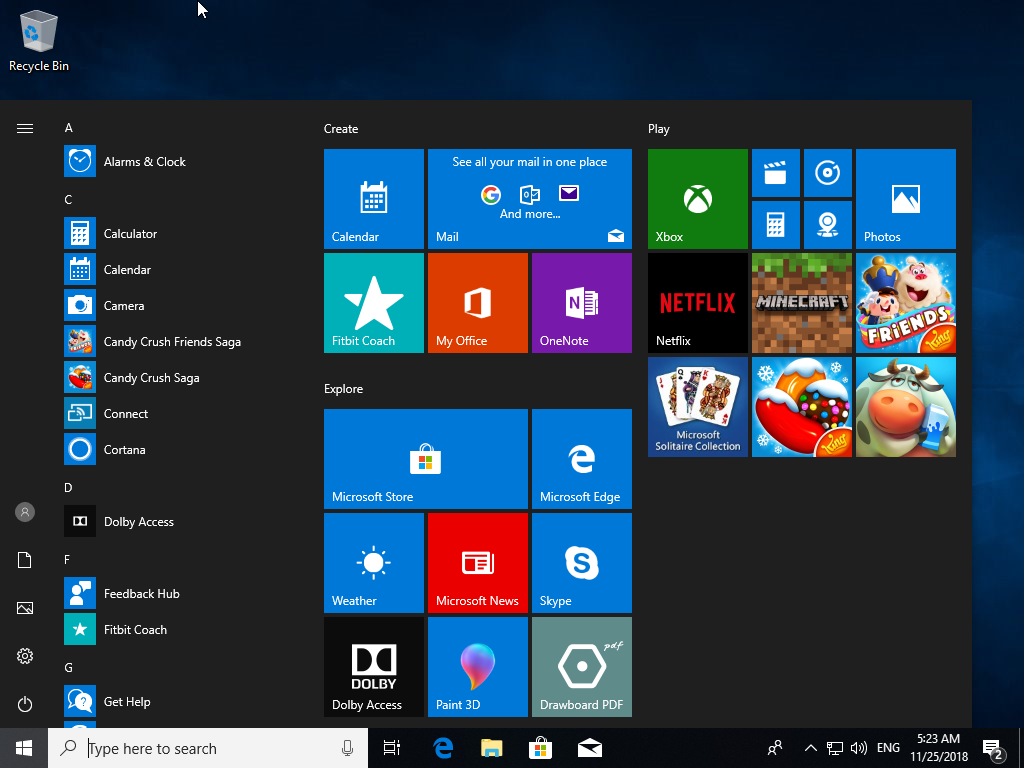Launch Skype from Explore tiles
The width and height of the screenshot is (1024, 768).
pyautogui.click(x=581, y=562)
